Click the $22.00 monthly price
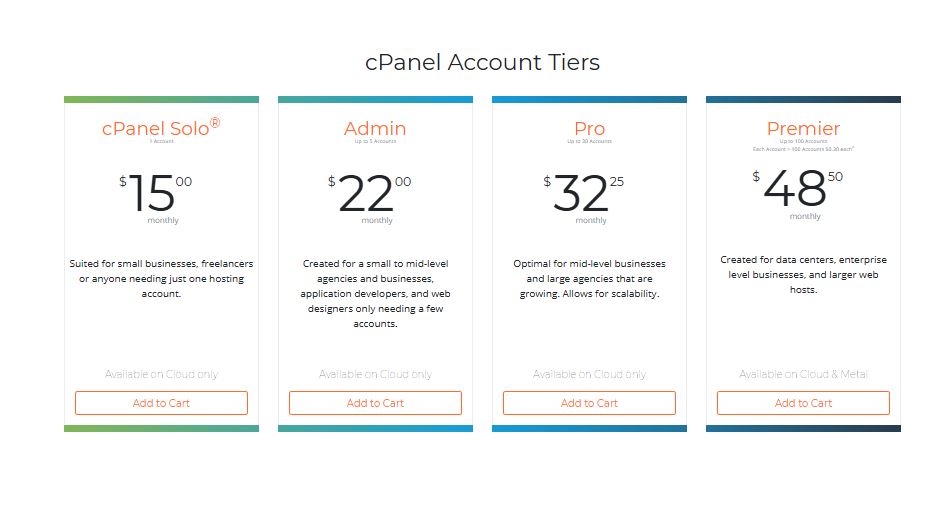This screenshot has width=941, height=526. [x=367, y=193]
